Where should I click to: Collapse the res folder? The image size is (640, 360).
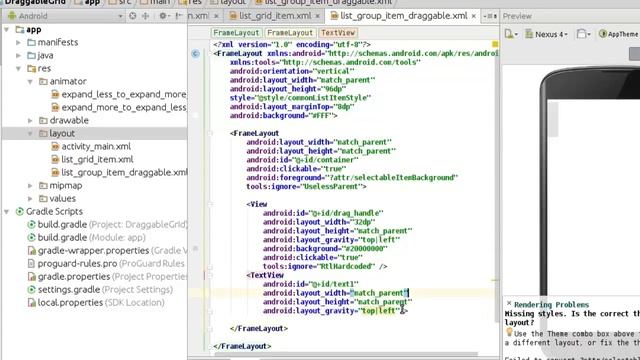click(x=18, y=68)
